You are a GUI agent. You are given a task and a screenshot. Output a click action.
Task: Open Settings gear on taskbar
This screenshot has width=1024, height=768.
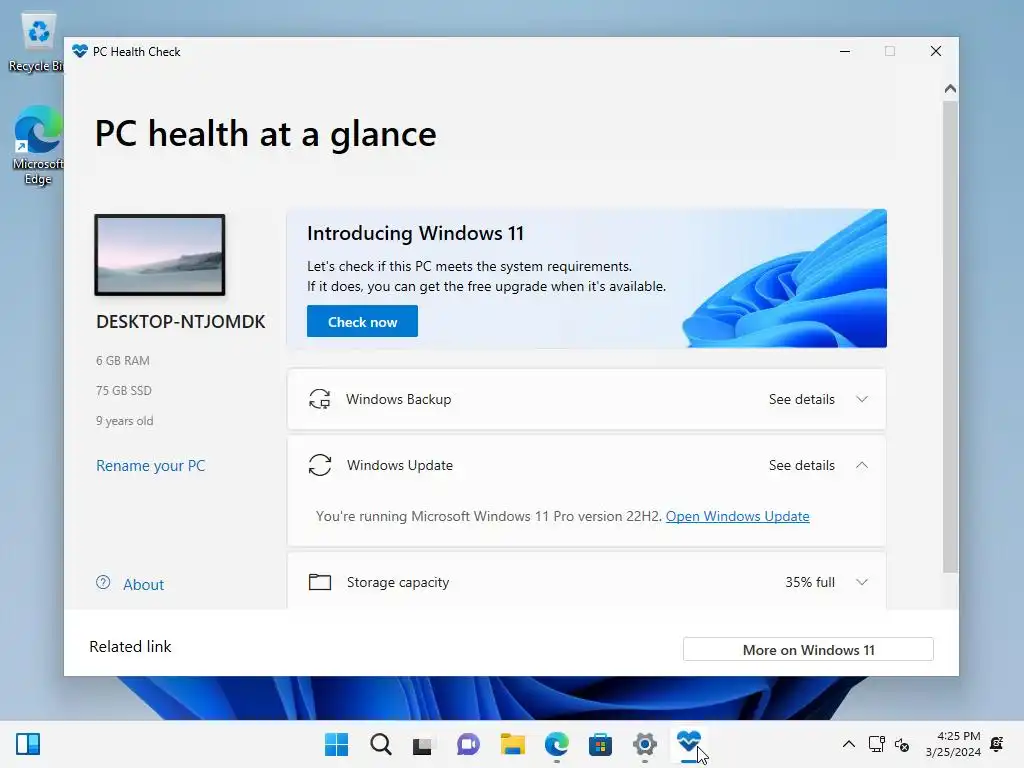coord(645,744)
